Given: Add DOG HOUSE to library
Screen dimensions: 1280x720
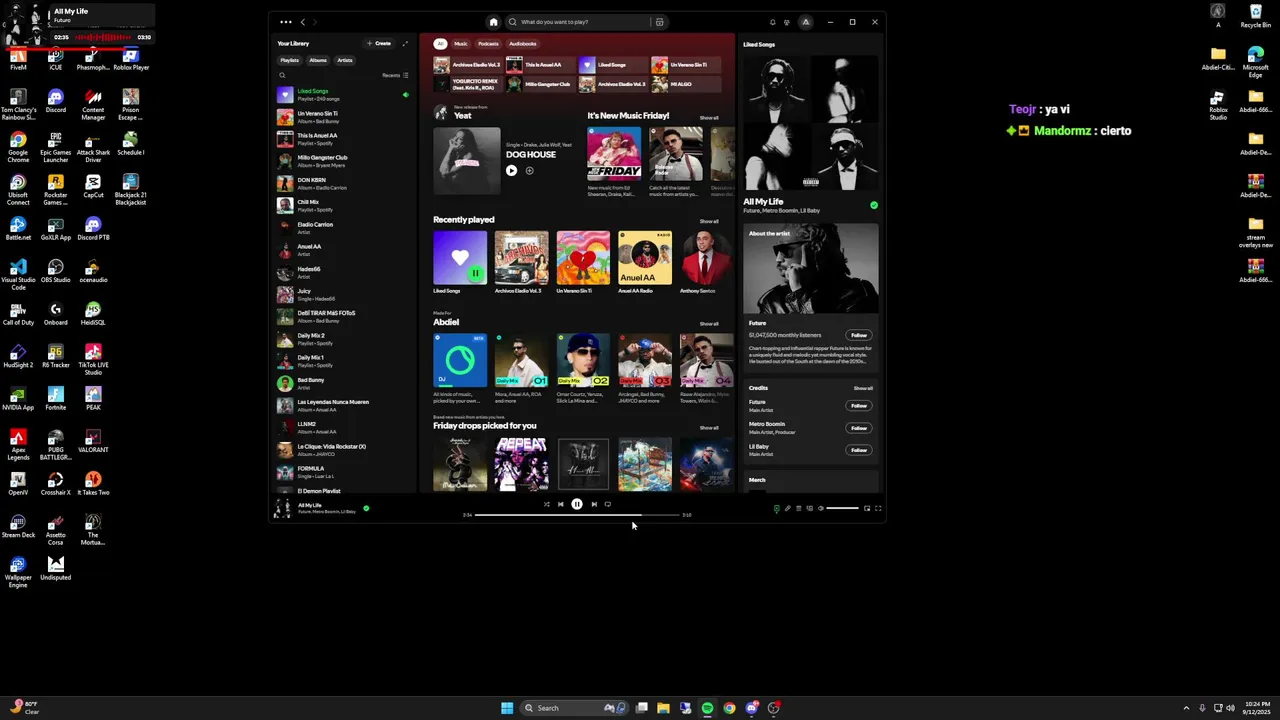Looking at the screenshot, I should [x=530, y=171].
